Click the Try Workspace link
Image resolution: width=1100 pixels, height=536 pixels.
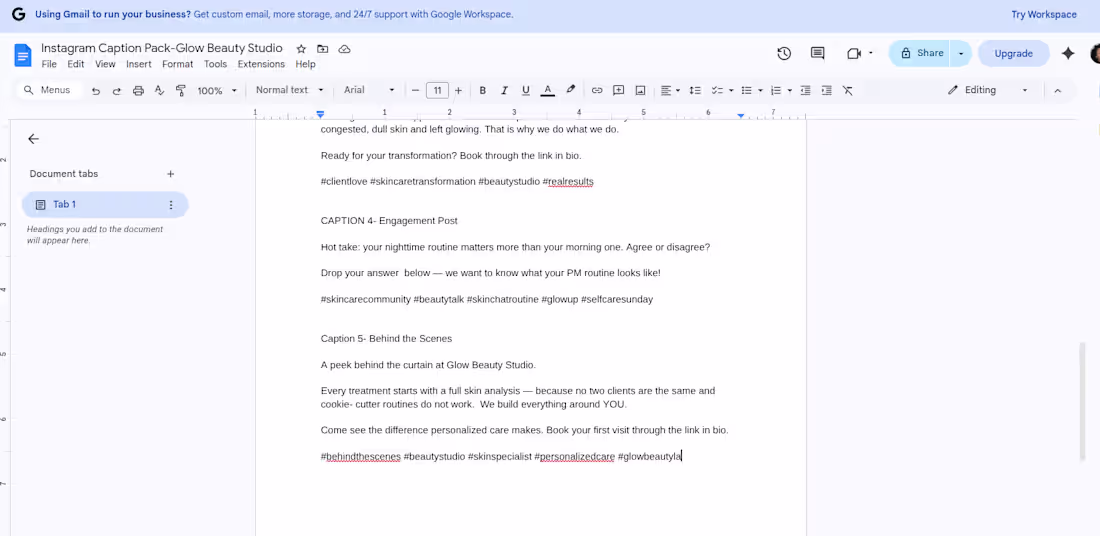[x=1044, y=15]
